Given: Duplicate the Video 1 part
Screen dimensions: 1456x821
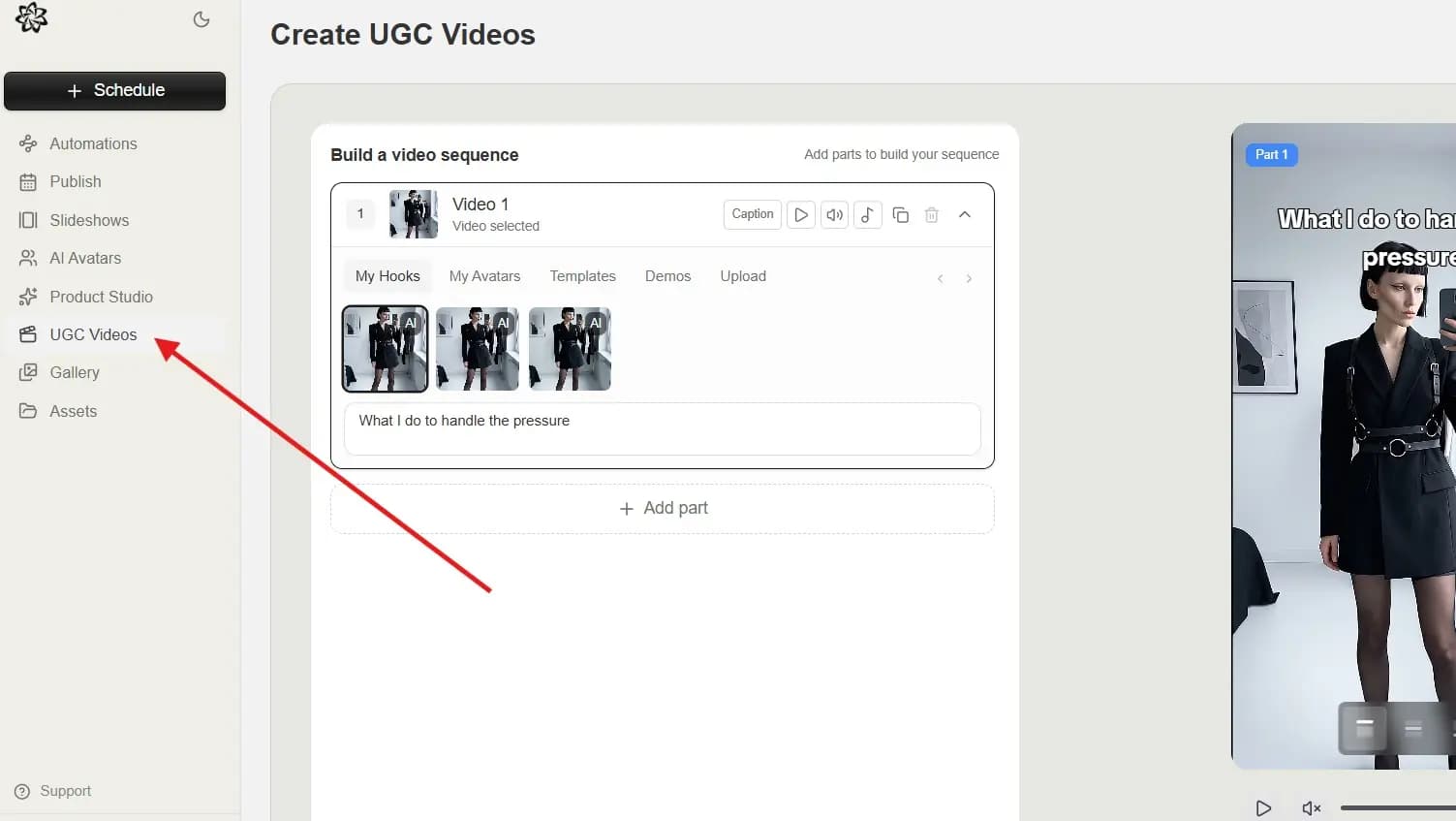Looking at the screenshot, I should point(900,215).
